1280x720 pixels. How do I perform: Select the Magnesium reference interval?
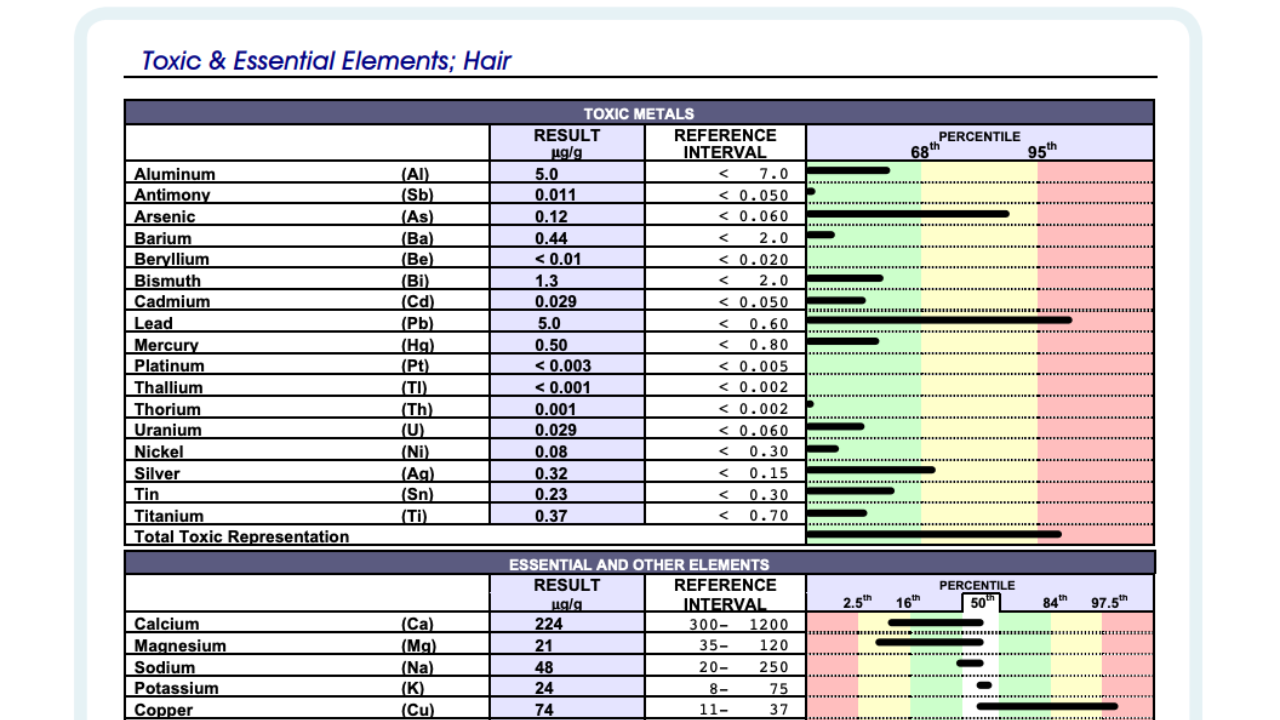point(744,646)
